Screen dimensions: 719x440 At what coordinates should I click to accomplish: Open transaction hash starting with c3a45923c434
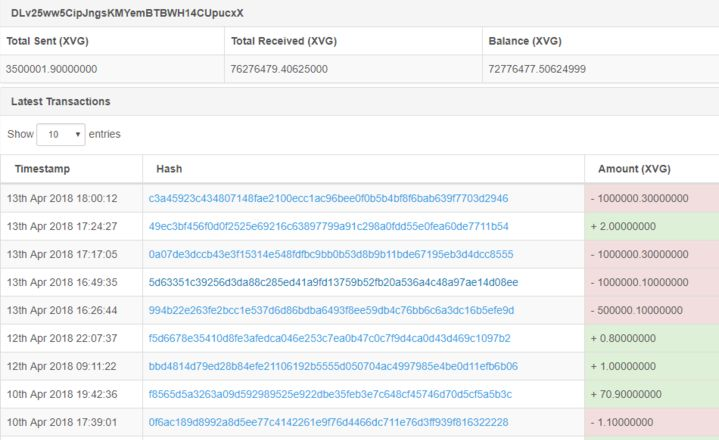tap(328, 198)
